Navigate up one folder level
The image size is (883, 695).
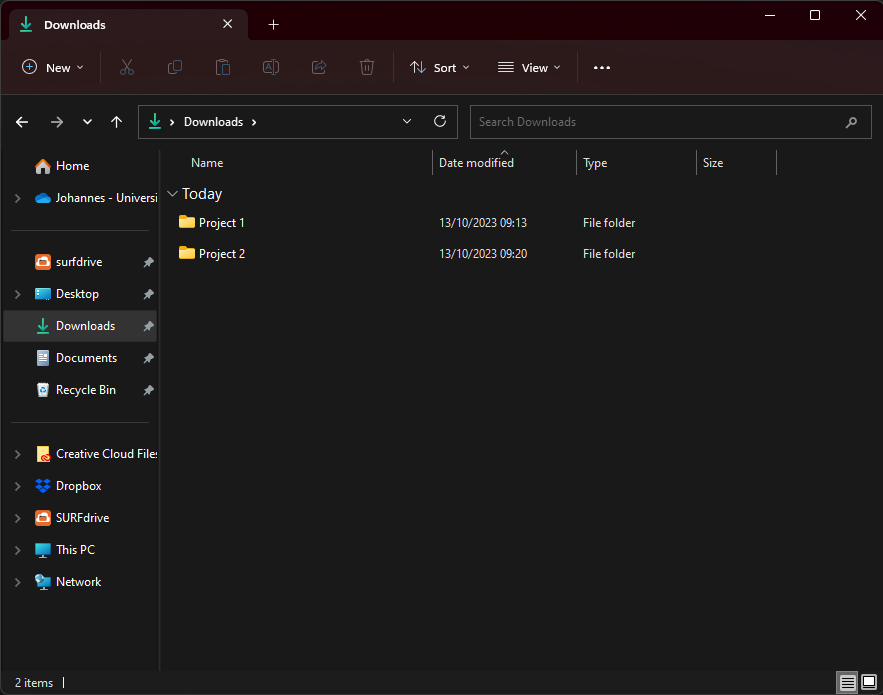click(x=117, y=122)
